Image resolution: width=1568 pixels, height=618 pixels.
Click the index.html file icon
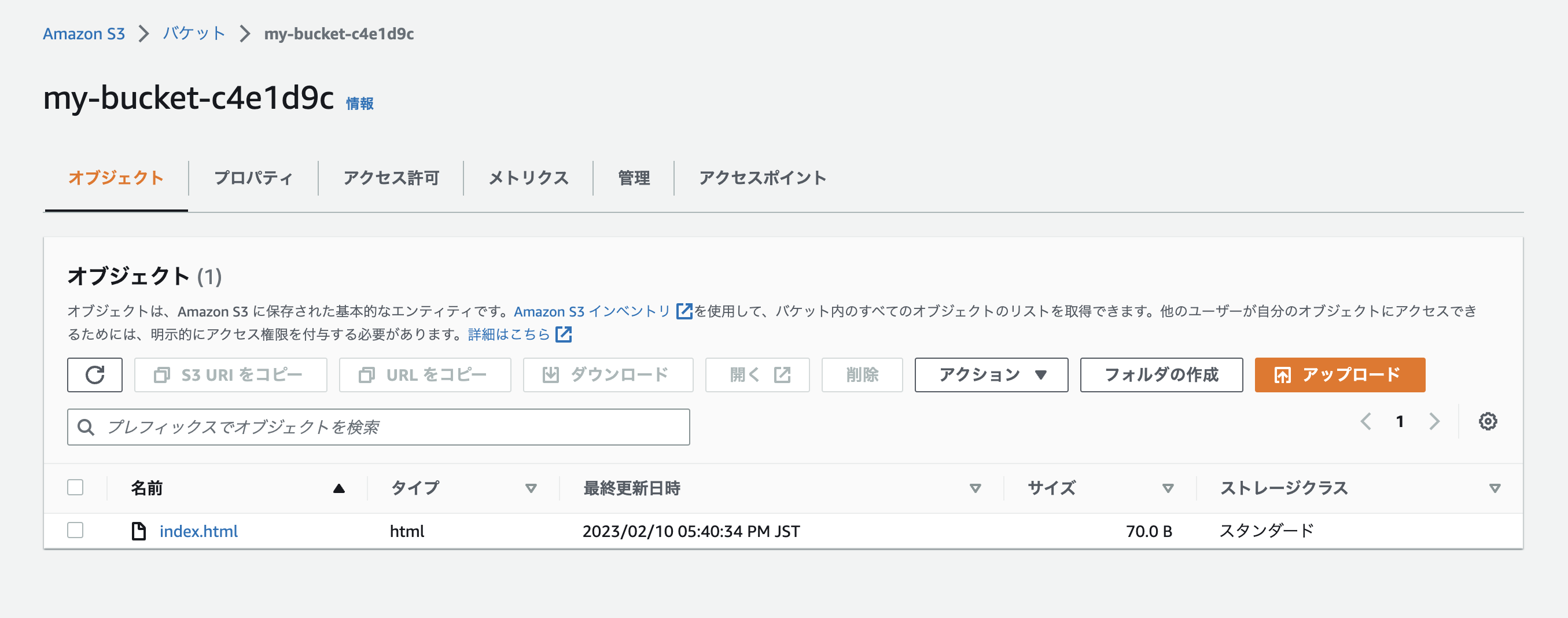[x=139, y=531]
